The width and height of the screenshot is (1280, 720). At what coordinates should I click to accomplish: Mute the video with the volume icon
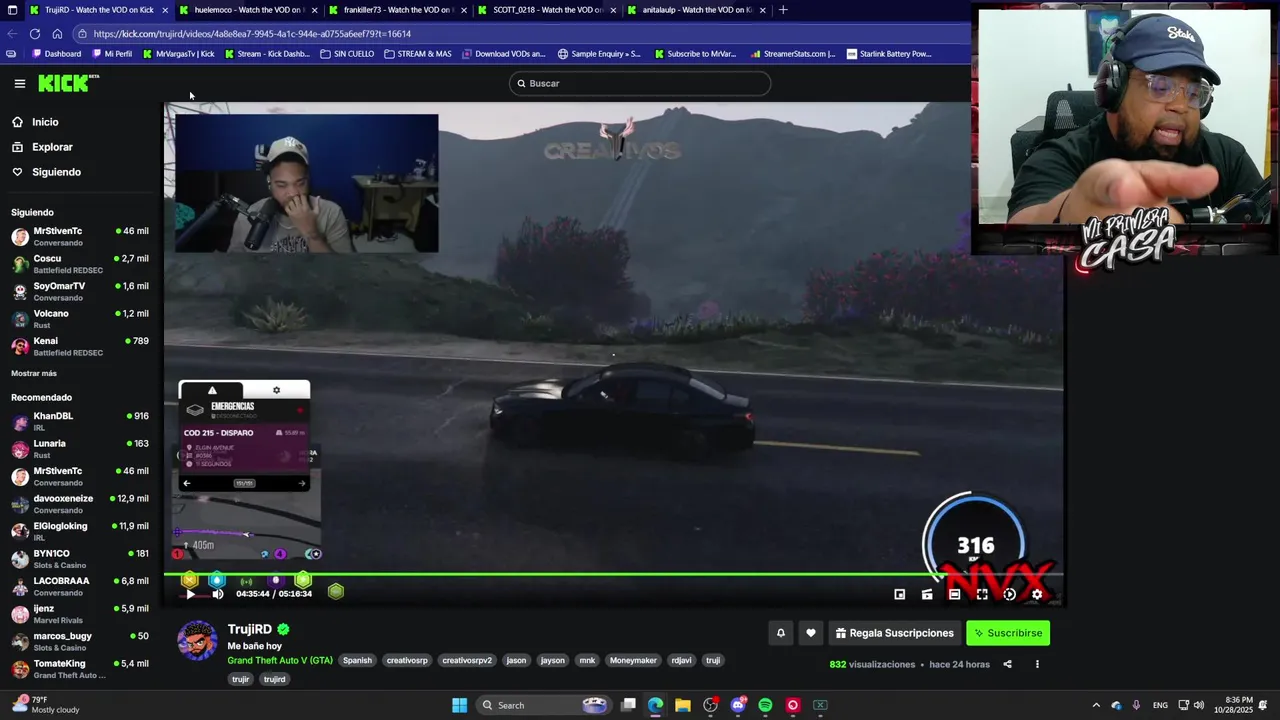tap(218, 594)
